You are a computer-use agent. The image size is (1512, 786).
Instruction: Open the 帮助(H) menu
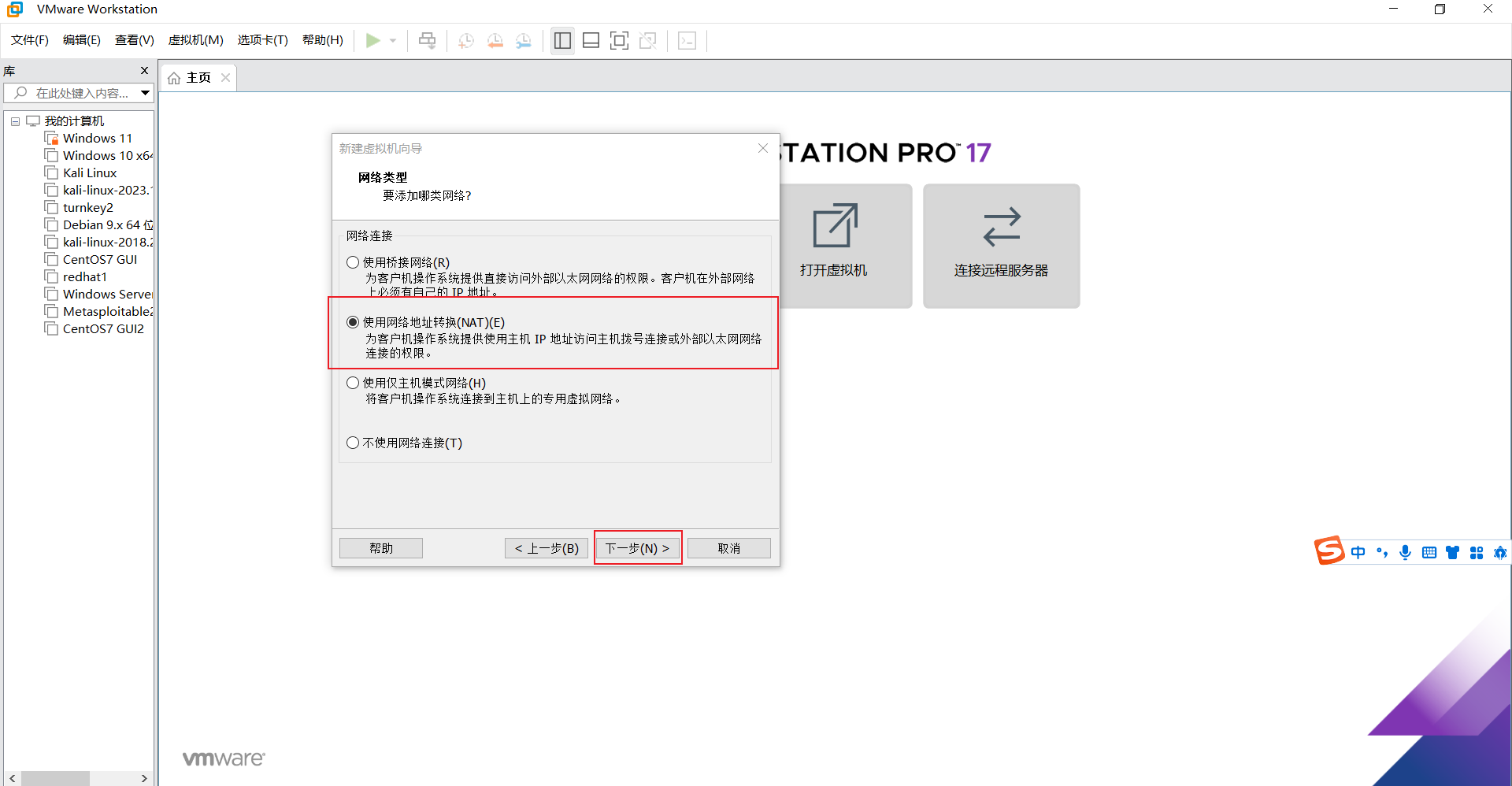click(323, 40)
